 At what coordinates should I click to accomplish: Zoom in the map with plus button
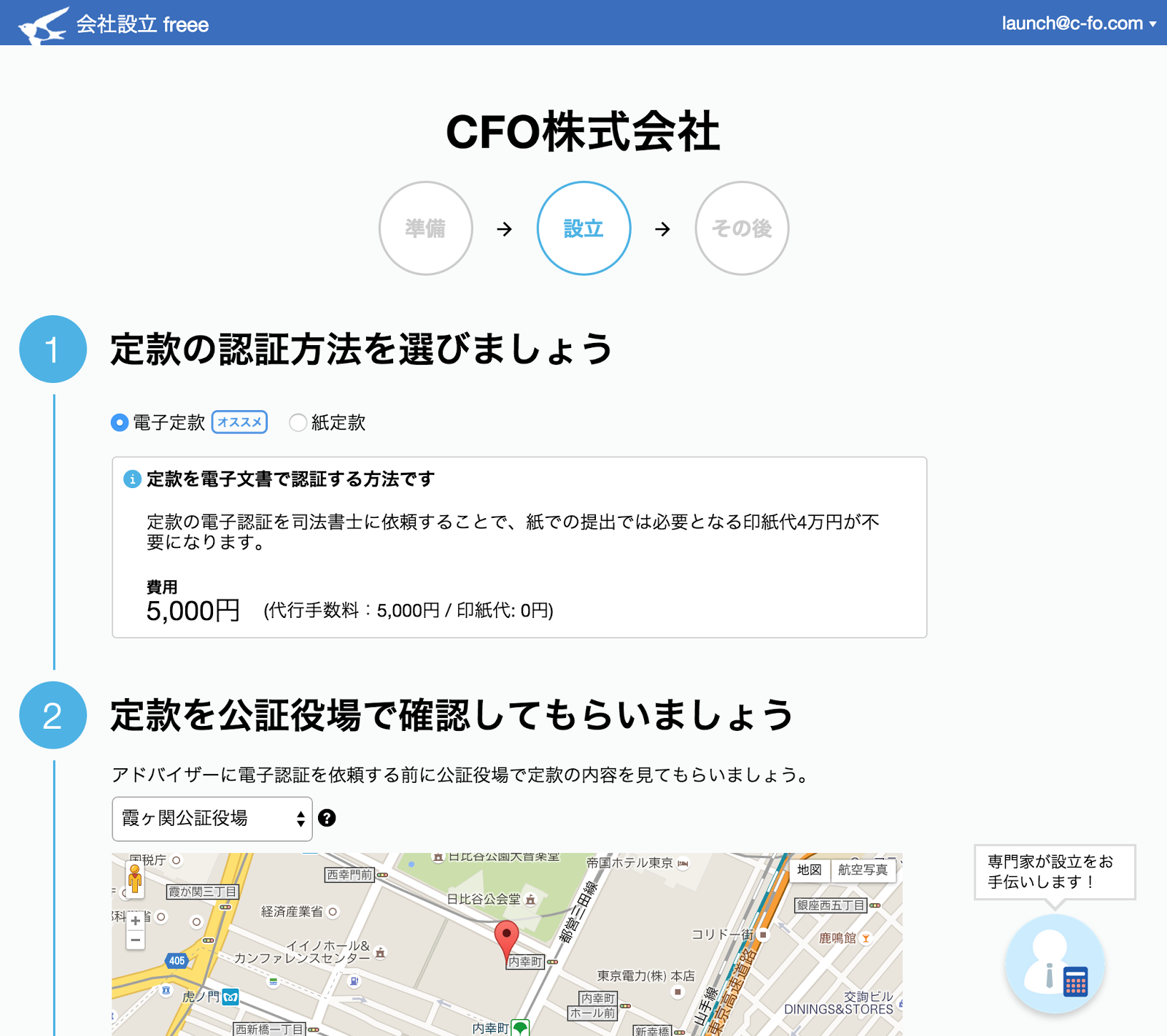(136, 921)
